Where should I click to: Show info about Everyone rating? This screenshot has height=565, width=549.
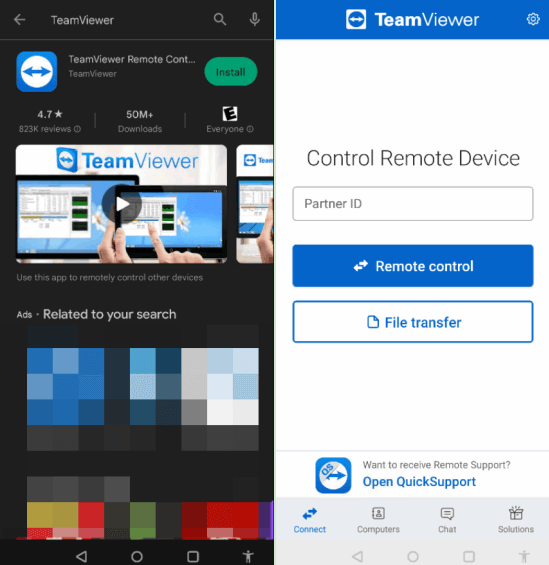(x=250, y=129)
